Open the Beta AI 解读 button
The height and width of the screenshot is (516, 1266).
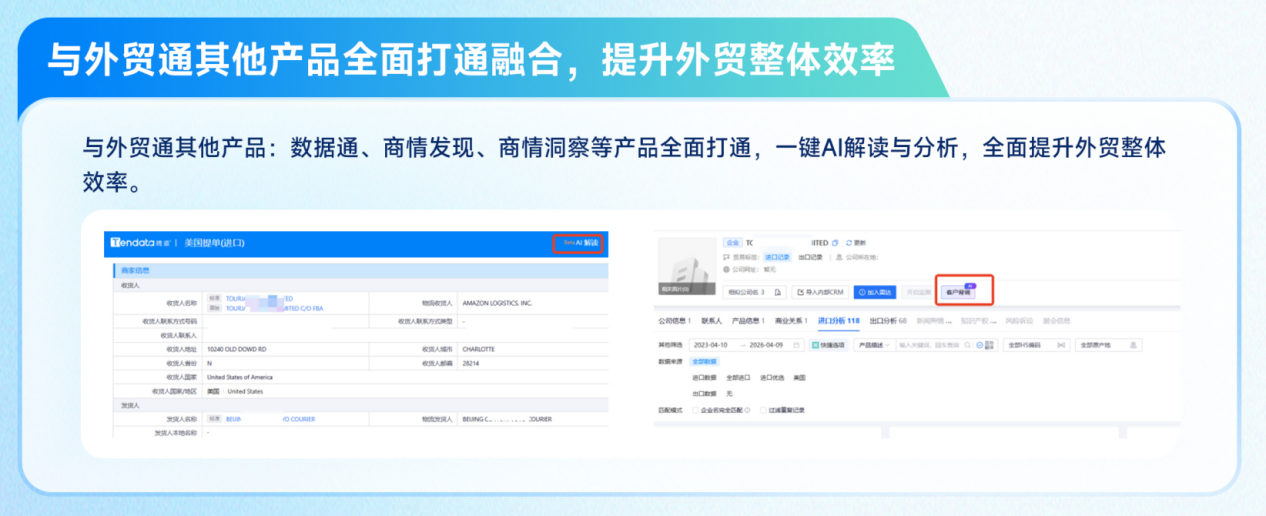580,243
